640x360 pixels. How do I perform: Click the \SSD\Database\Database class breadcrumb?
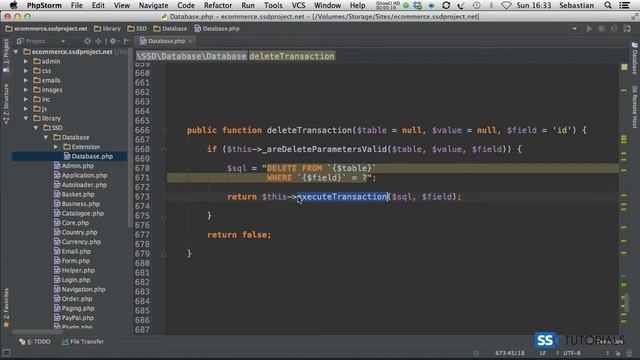191,56
